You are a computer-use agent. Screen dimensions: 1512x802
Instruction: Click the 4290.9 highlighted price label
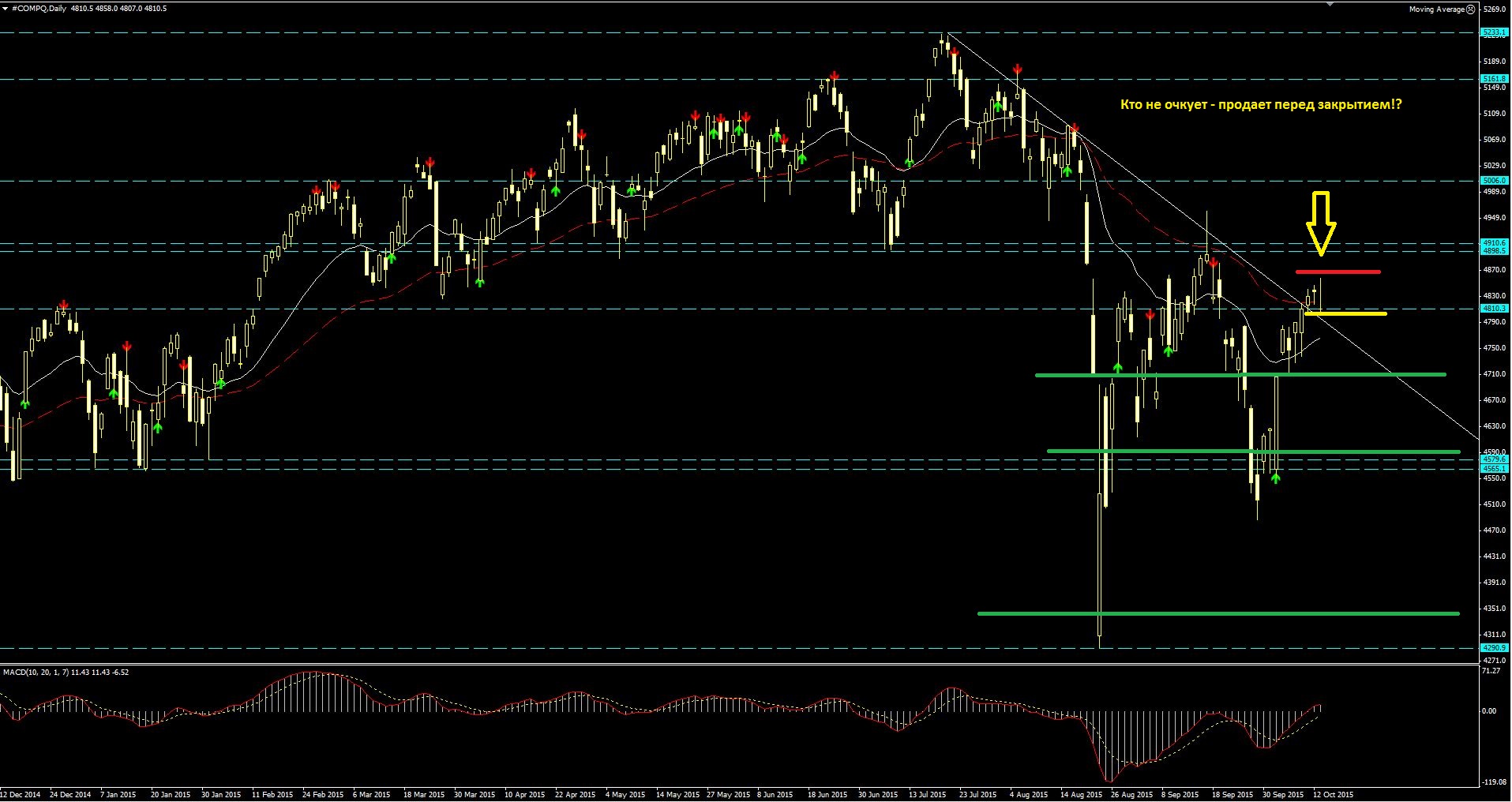(1495, 647)
